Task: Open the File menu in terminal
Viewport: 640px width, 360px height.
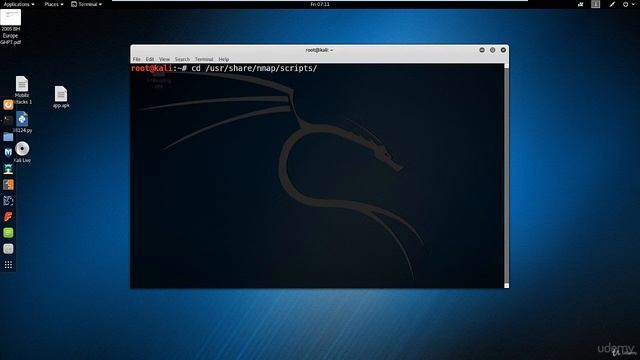Action: pos(136,59)
